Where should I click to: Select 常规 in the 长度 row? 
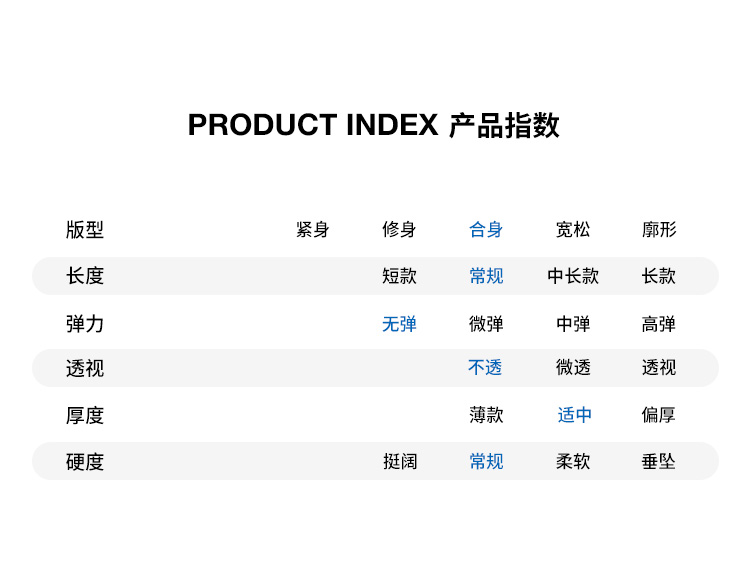(x=486, y=276)
